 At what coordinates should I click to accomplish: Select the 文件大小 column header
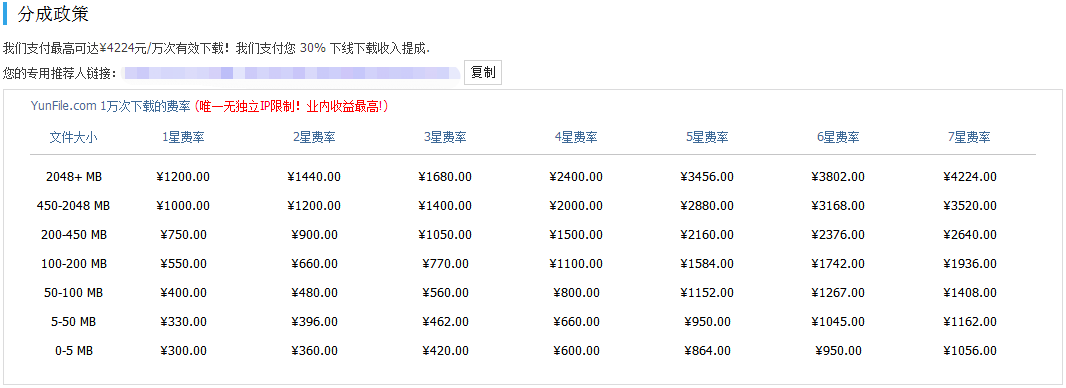tap(73, 137)
